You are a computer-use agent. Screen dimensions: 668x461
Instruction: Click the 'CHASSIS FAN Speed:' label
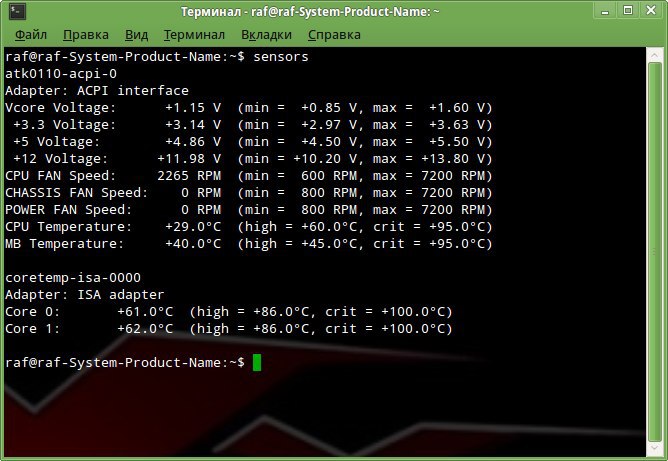coord(77,193)
